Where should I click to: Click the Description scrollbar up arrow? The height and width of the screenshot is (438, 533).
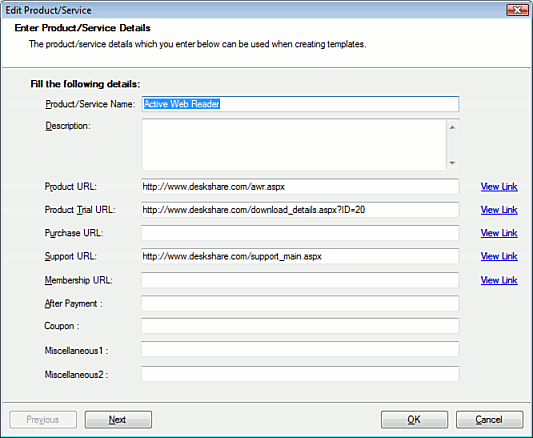tap(452, 127)
